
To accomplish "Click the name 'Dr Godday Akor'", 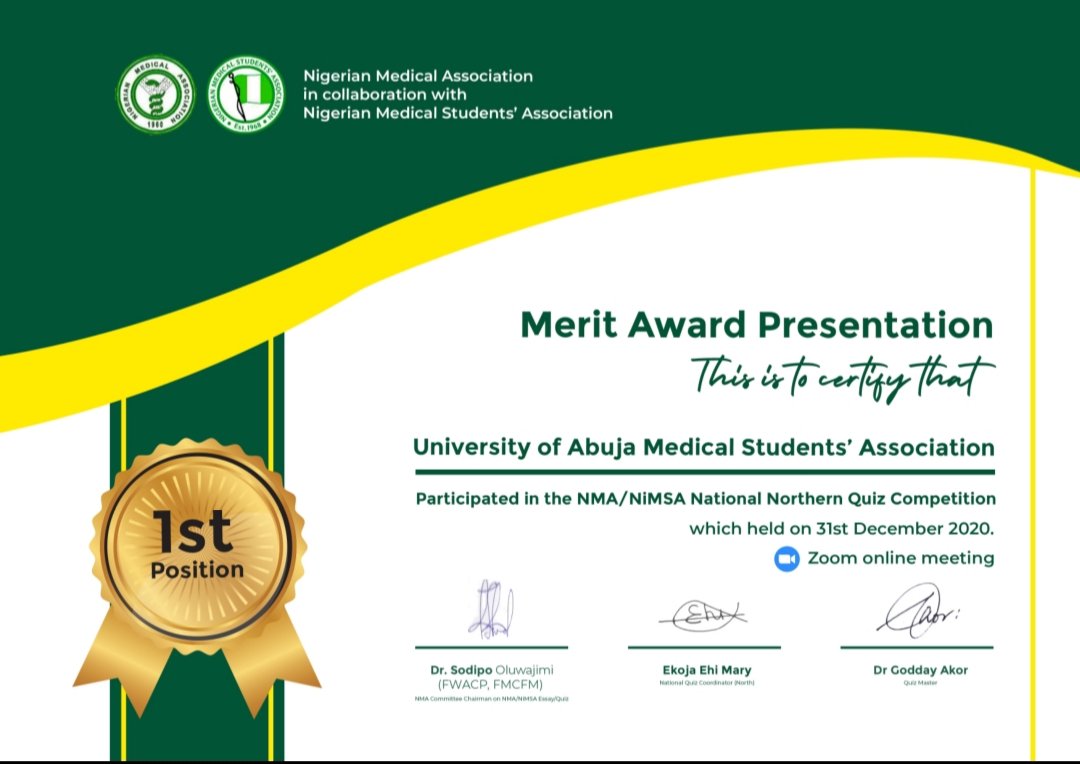I will [920, 670].
